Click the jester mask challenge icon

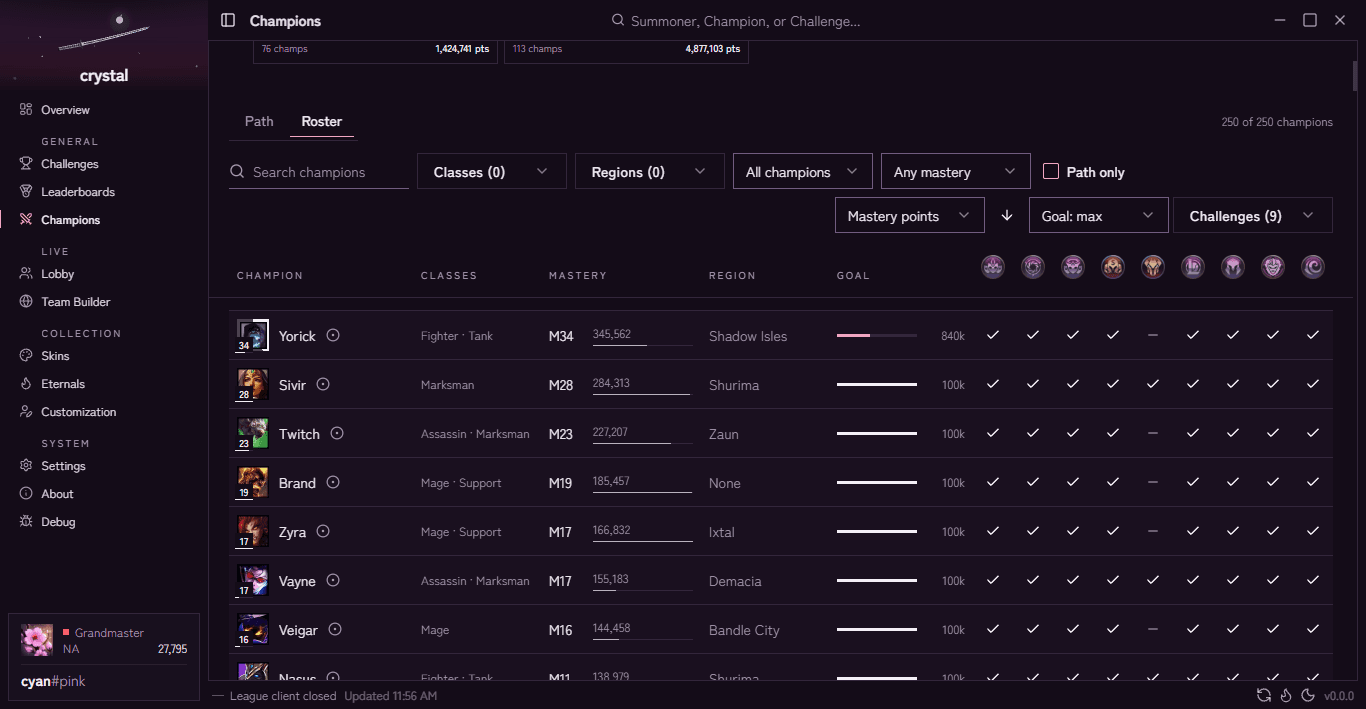click(1273, 267)
